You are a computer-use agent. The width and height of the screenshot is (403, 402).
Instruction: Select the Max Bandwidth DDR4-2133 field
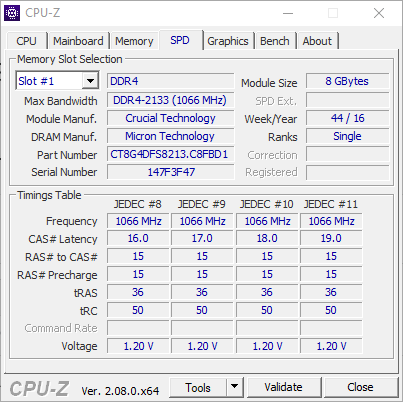pyautogui.click(x=170, y=100)
